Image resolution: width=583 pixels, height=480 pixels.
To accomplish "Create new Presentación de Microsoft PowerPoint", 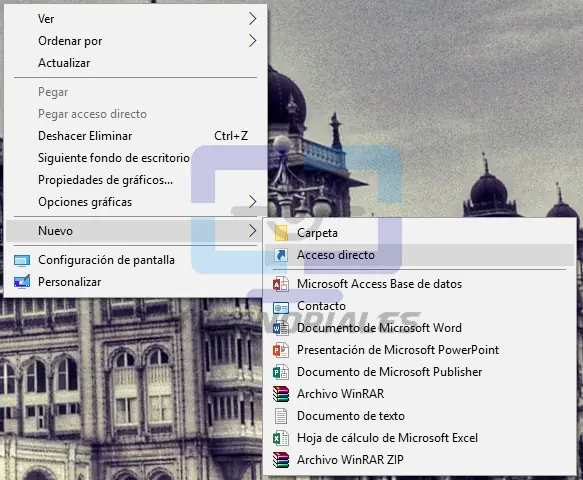I will point(420,350).
